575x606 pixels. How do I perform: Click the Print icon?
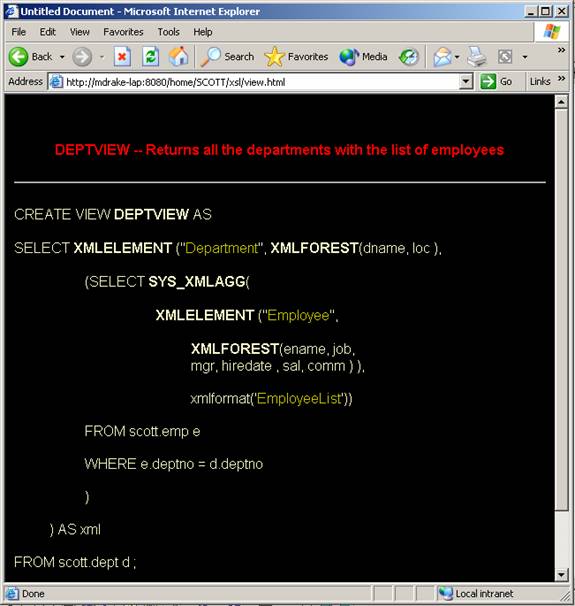[476, 57]
